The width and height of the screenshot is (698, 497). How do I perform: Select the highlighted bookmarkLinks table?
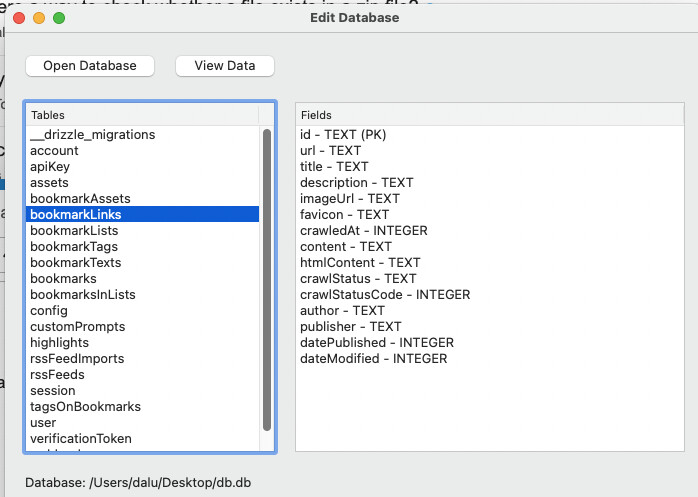coord(76,215)
